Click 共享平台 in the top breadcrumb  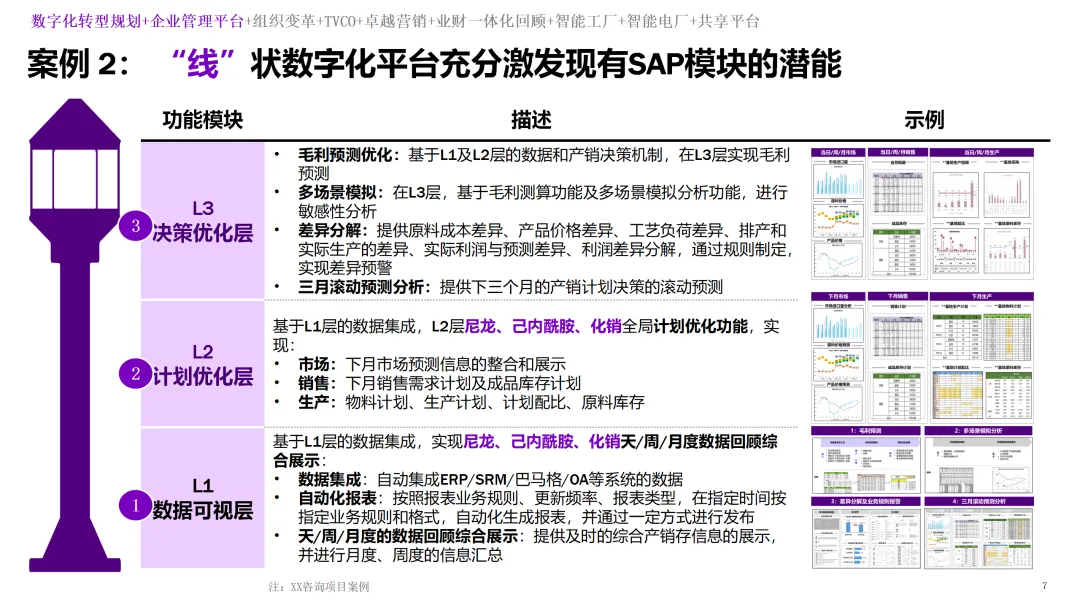[727, 21]
